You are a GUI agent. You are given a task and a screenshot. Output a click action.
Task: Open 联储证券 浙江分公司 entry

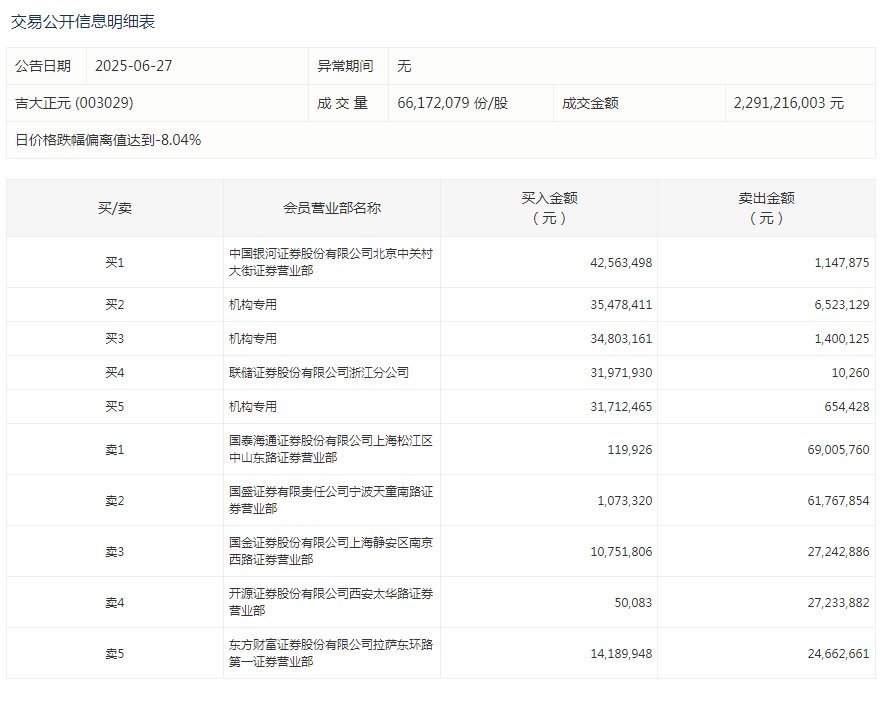(x=319, y=373)
